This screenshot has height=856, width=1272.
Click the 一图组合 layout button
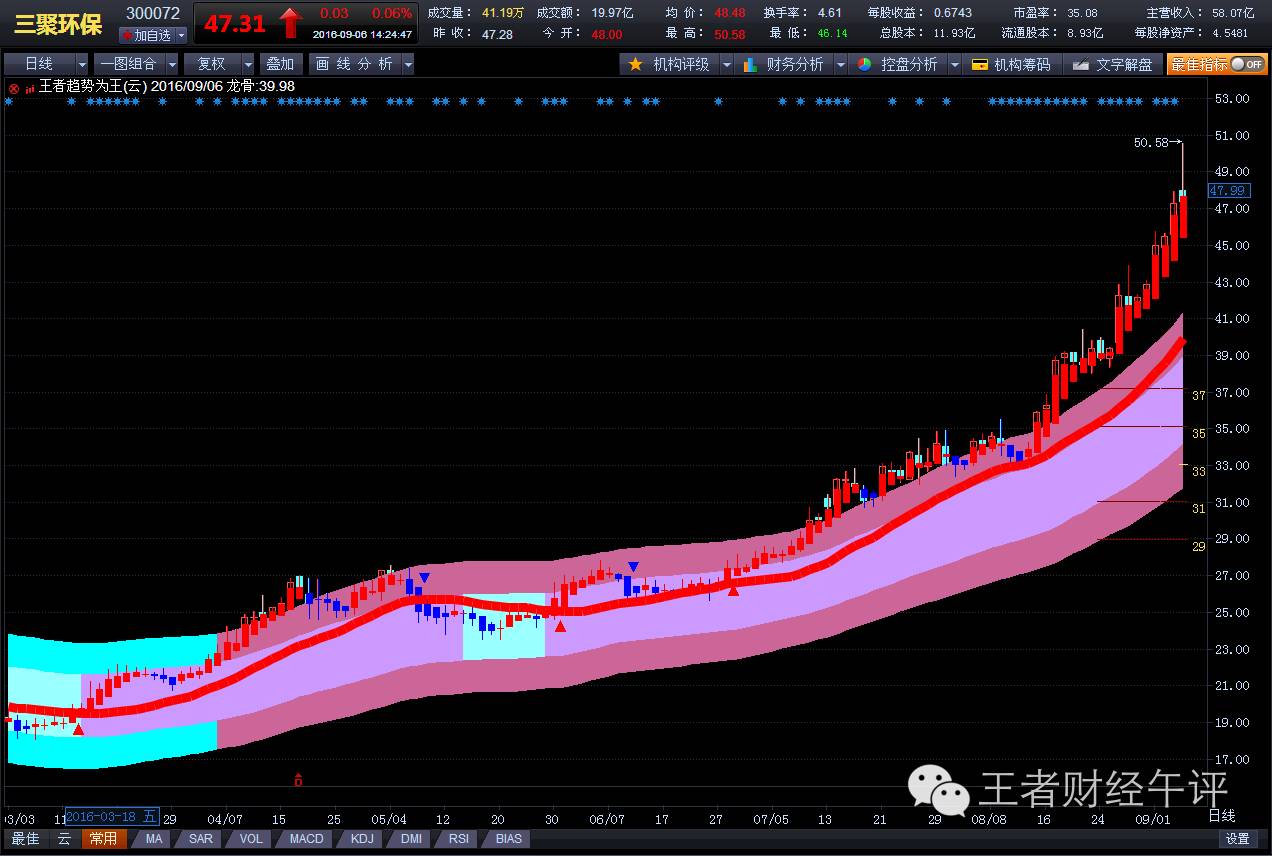point(128,64)
